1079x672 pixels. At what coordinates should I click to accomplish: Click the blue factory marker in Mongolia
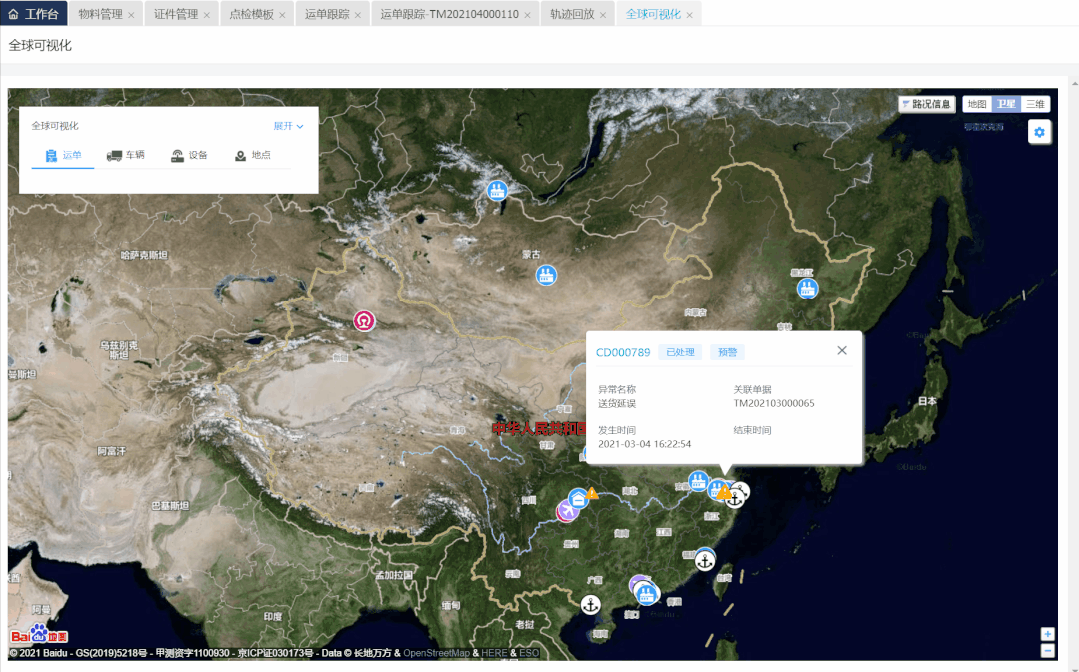(x=546, y=275)
